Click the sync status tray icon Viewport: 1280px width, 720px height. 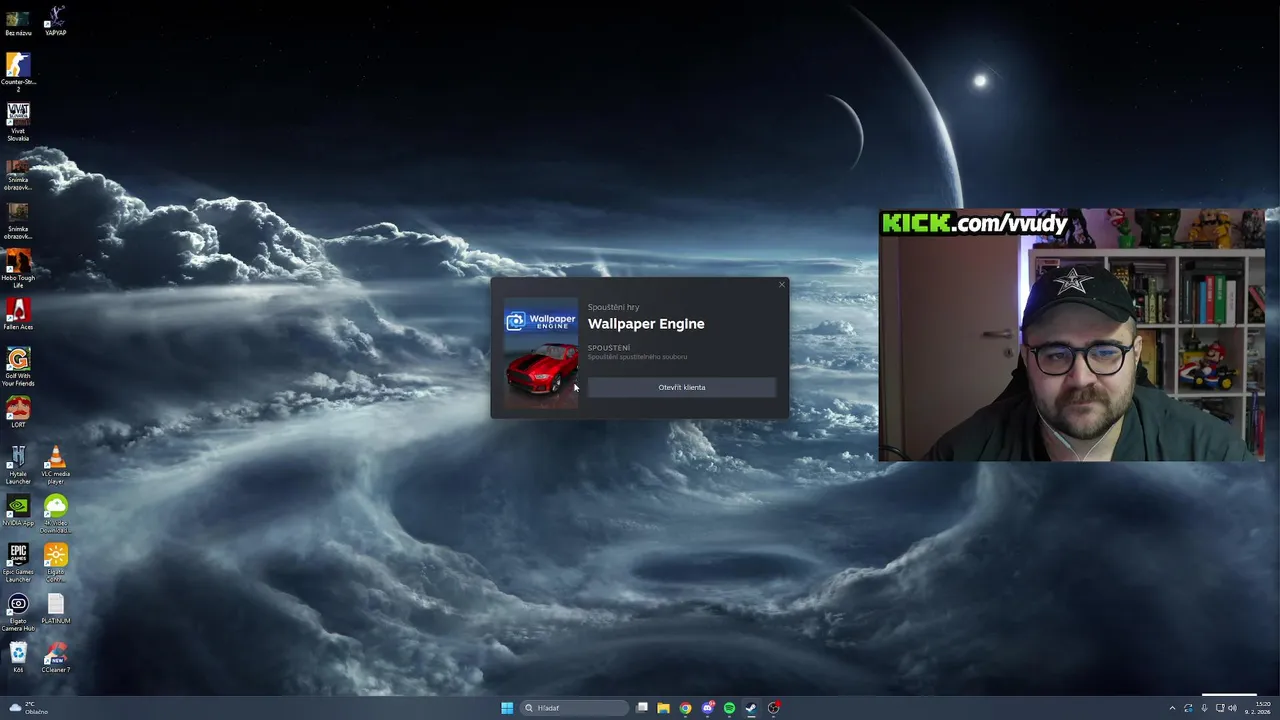coord(1188,708)
